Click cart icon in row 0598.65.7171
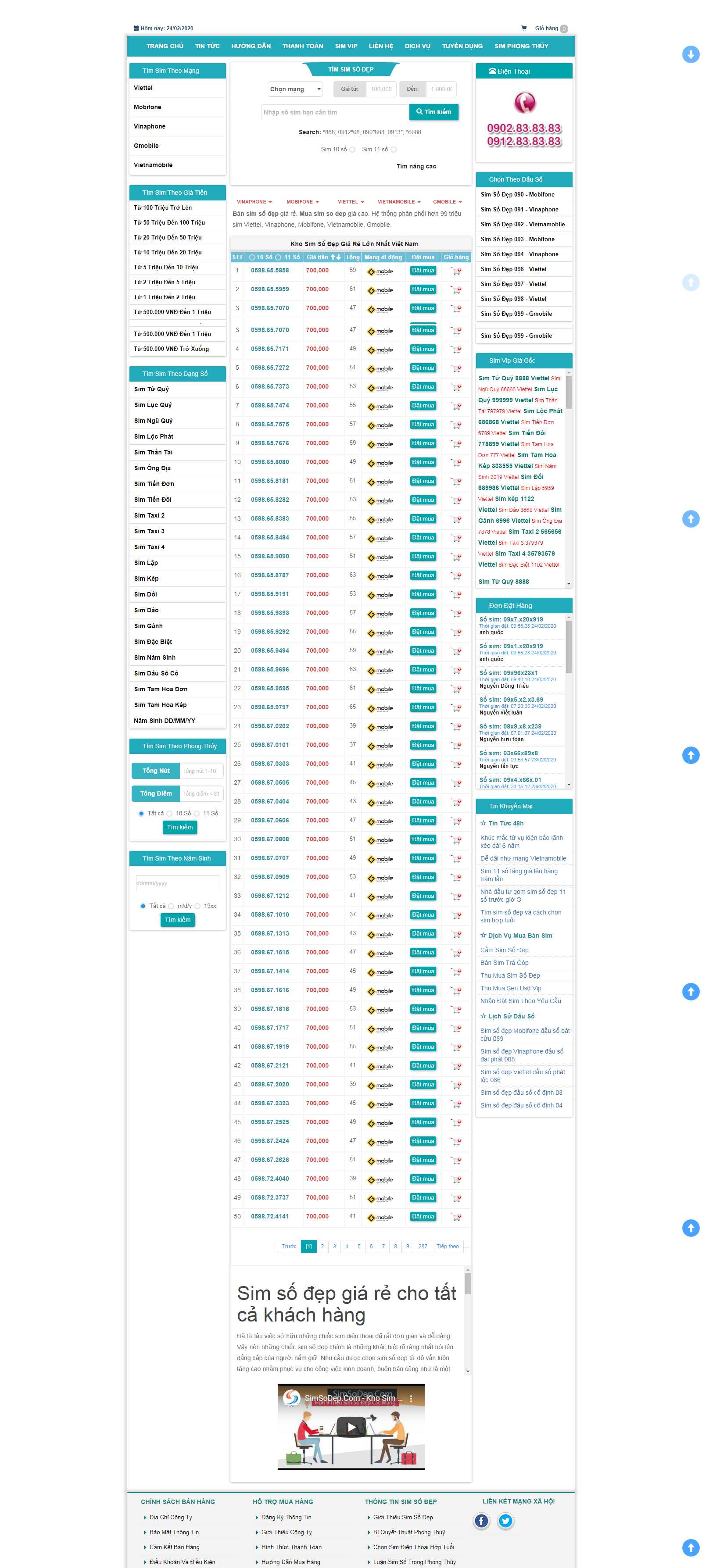This screenshot has width=702, height=1568. point(456,350)
